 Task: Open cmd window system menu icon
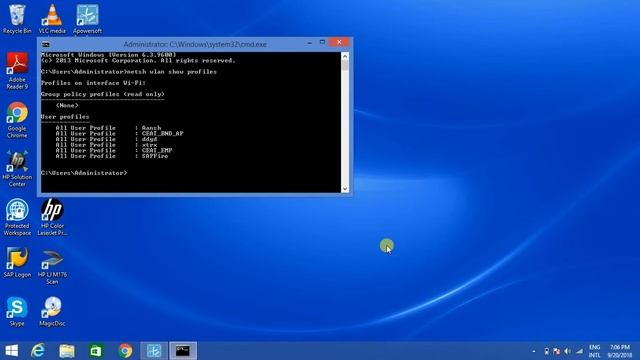[46, 44]
